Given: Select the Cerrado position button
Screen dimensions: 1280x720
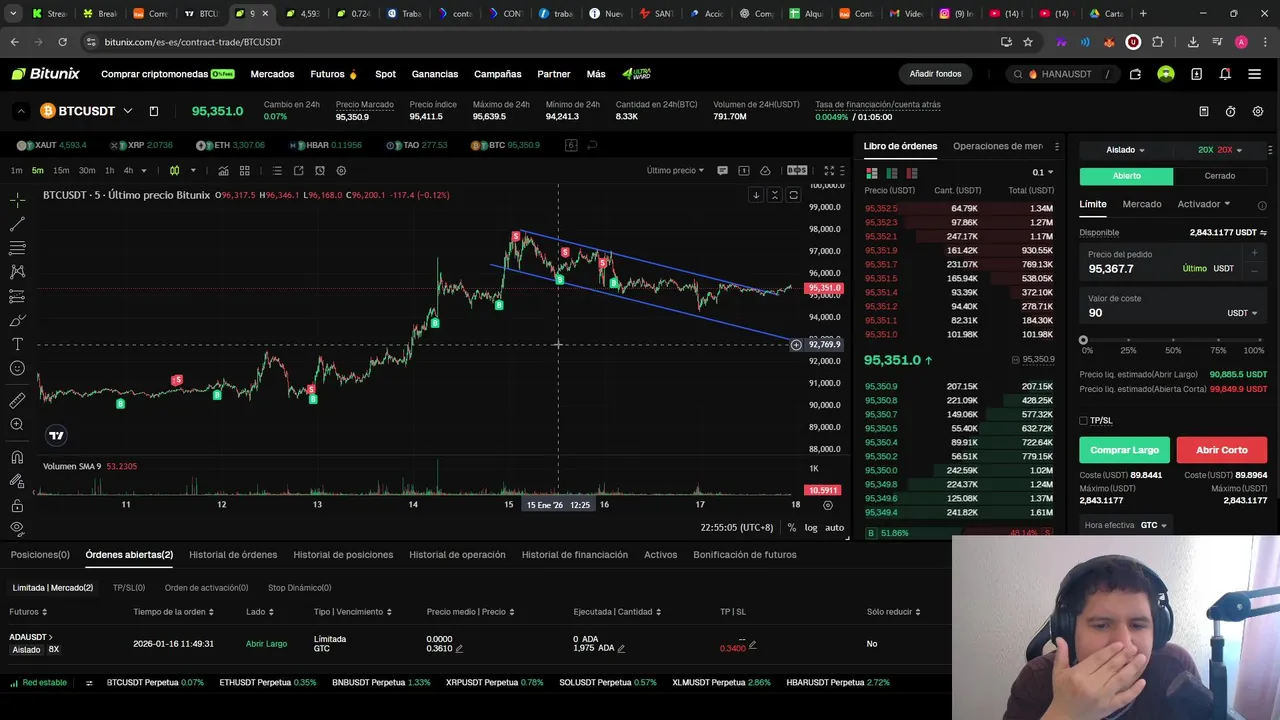Looking at the screenshot, I should [1219, 176].
